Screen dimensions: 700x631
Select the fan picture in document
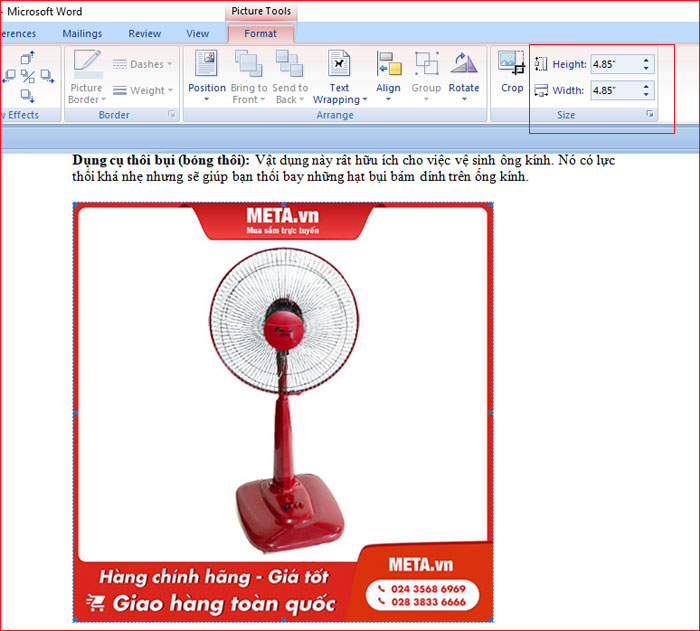coord(283,412)
